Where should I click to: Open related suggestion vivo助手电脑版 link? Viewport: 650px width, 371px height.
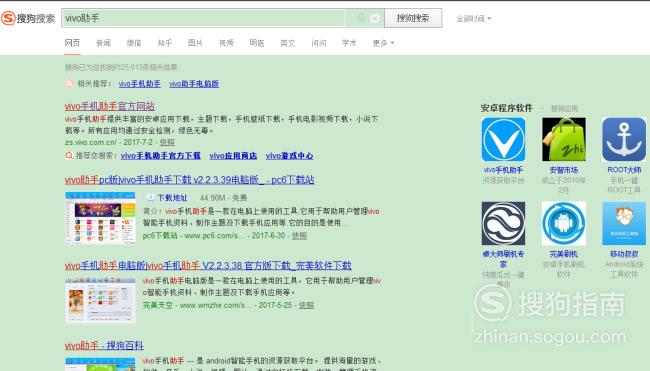tap(194, 84)
